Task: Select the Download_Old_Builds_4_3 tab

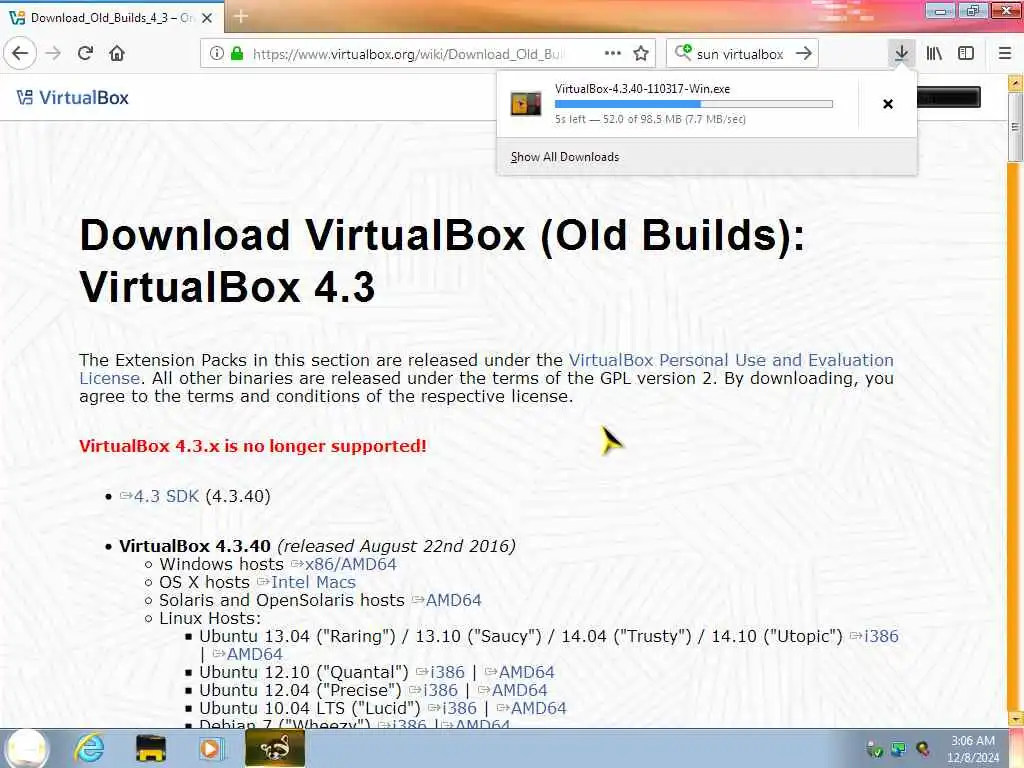Action: tap(112, 18)
